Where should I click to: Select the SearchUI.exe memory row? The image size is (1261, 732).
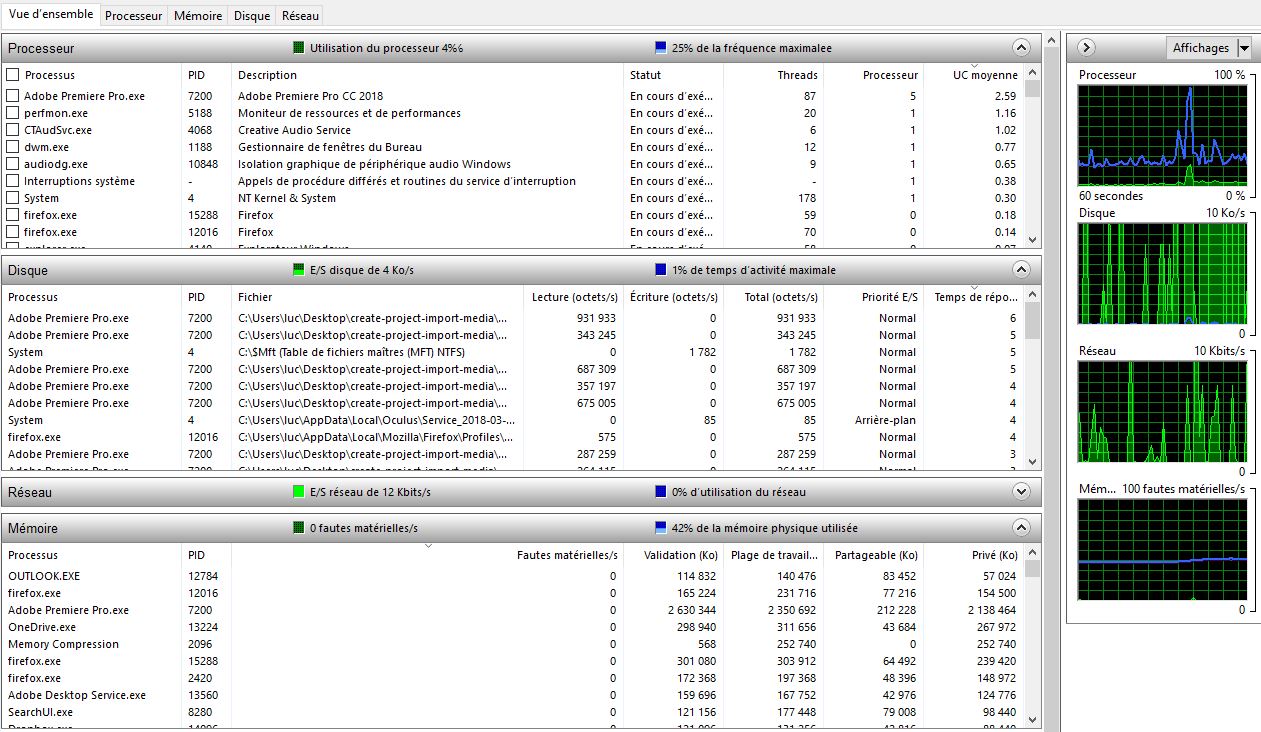pos(514,712)
